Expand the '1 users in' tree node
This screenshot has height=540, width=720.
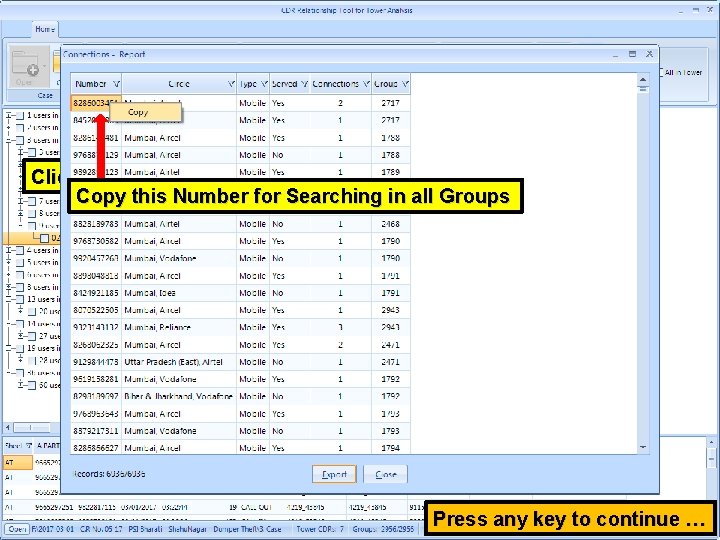tap(8, 116)
